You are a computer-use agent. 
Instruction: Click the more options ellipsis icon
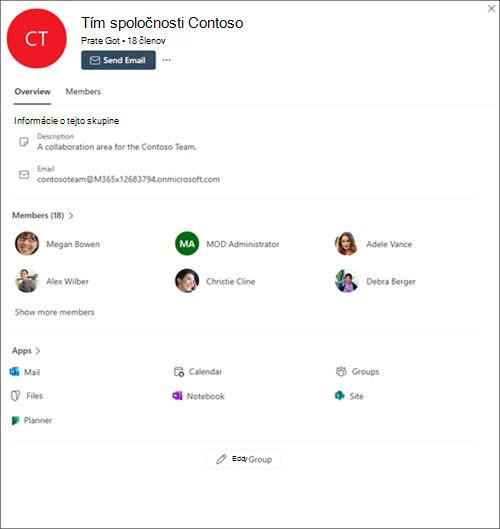167,60
